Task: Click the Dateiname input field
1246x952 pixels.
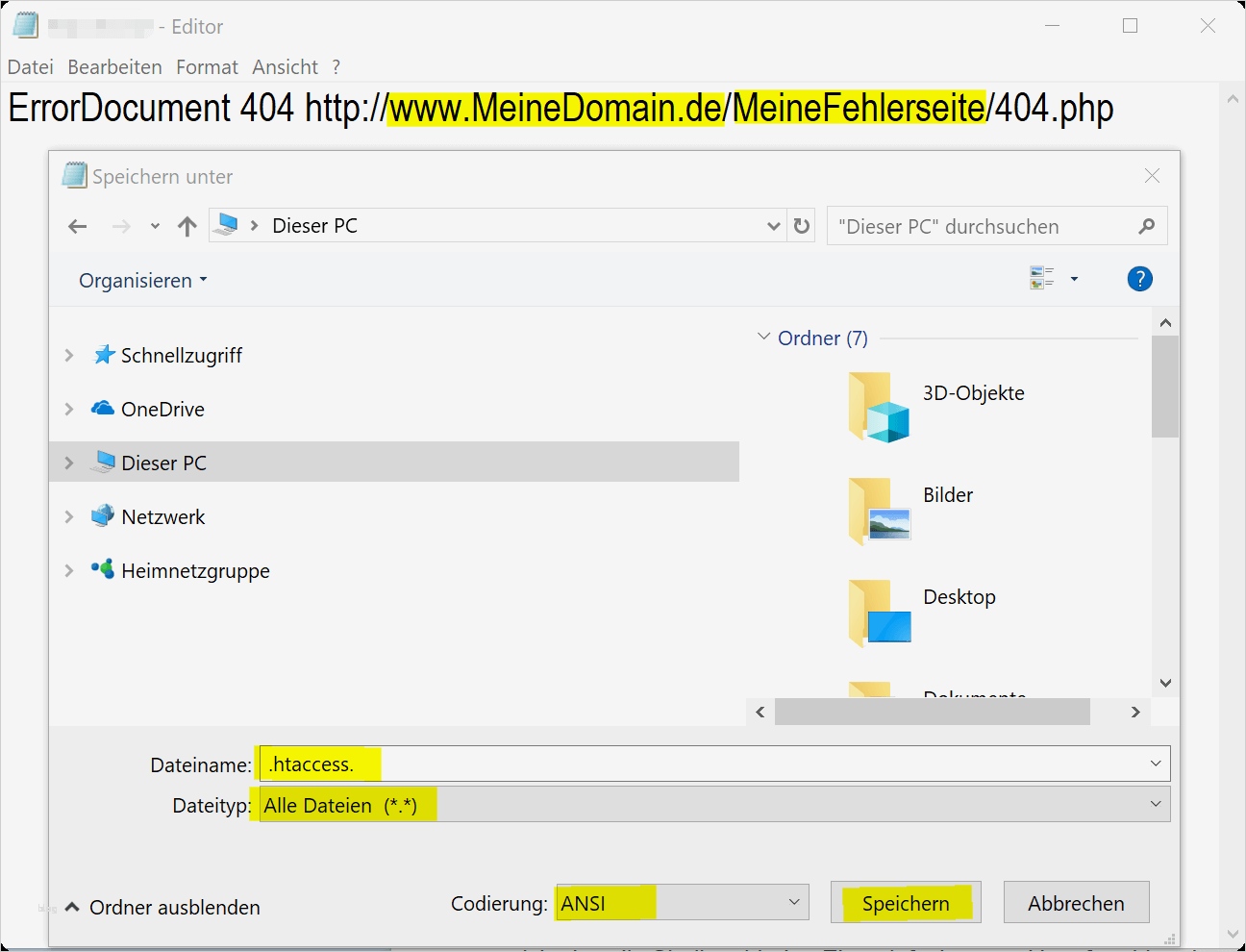Action: [713, 764]
